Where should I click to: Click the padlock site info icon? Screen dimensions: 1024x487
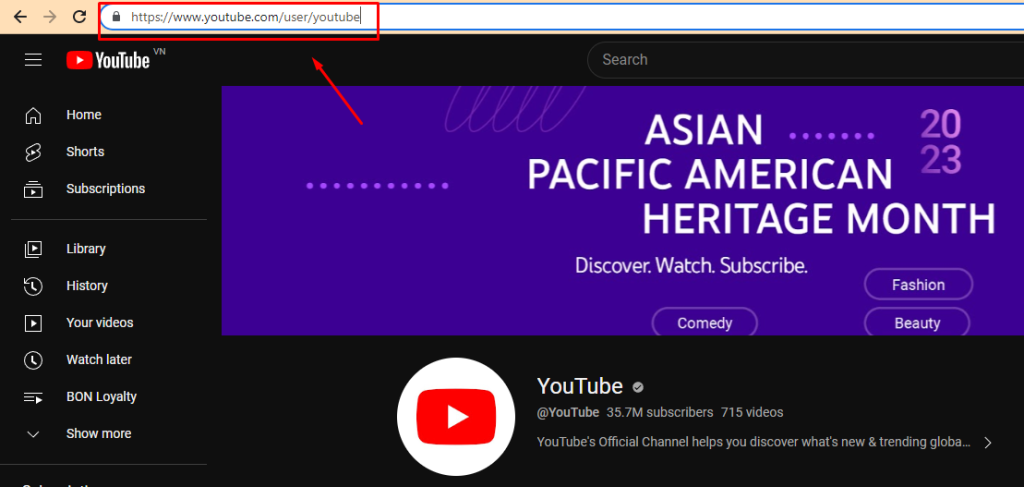[x=116, y=17]
